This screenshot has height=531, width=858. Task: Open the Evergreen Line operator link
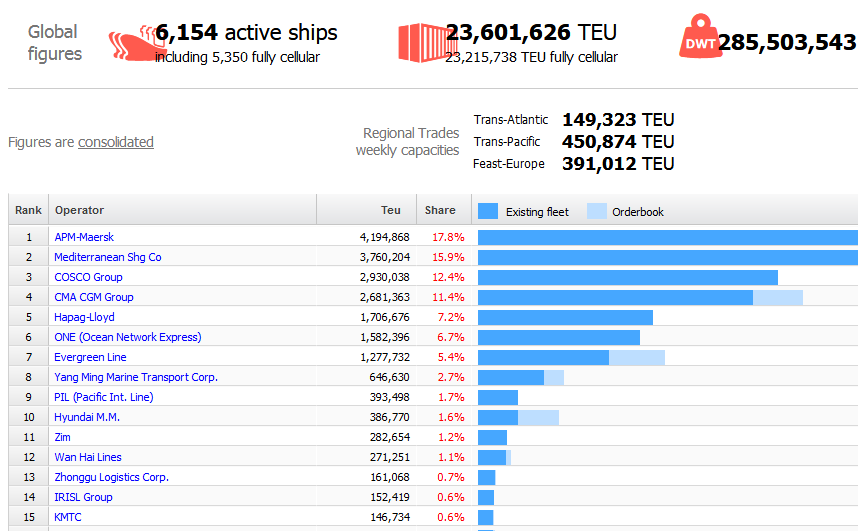coord(90,357)
